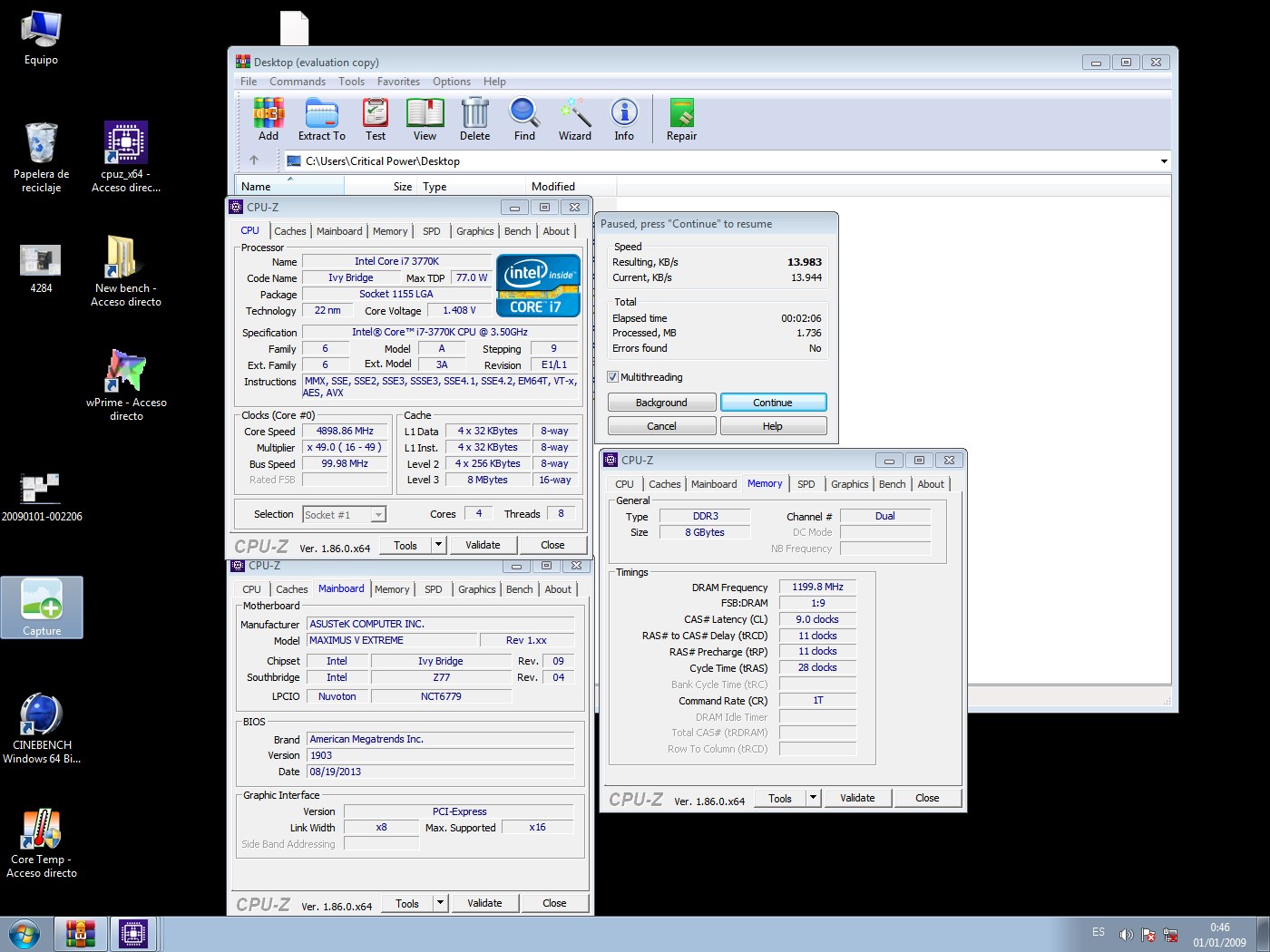Select the Equipo desktop icon
This screenshot has height=952, width=1270.
[x=41, y=38]
